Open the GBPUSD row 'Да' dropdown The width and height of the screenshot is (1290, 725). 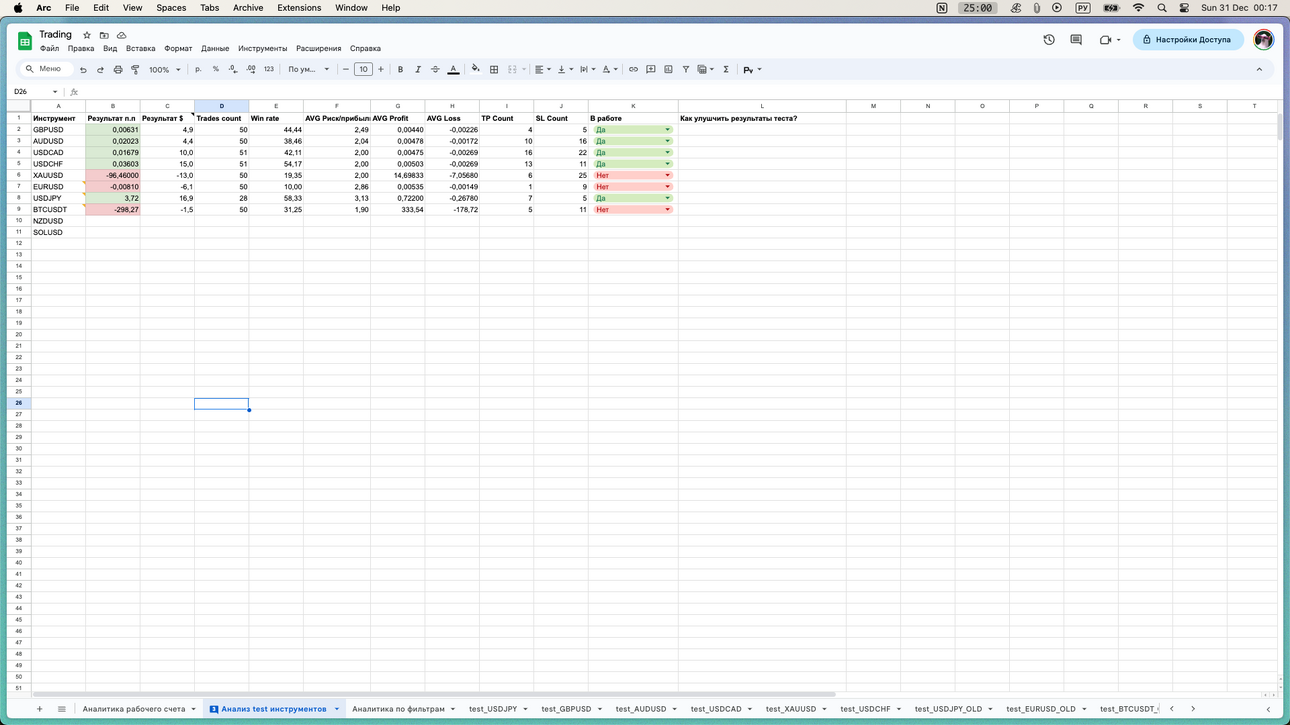[668, 130]
